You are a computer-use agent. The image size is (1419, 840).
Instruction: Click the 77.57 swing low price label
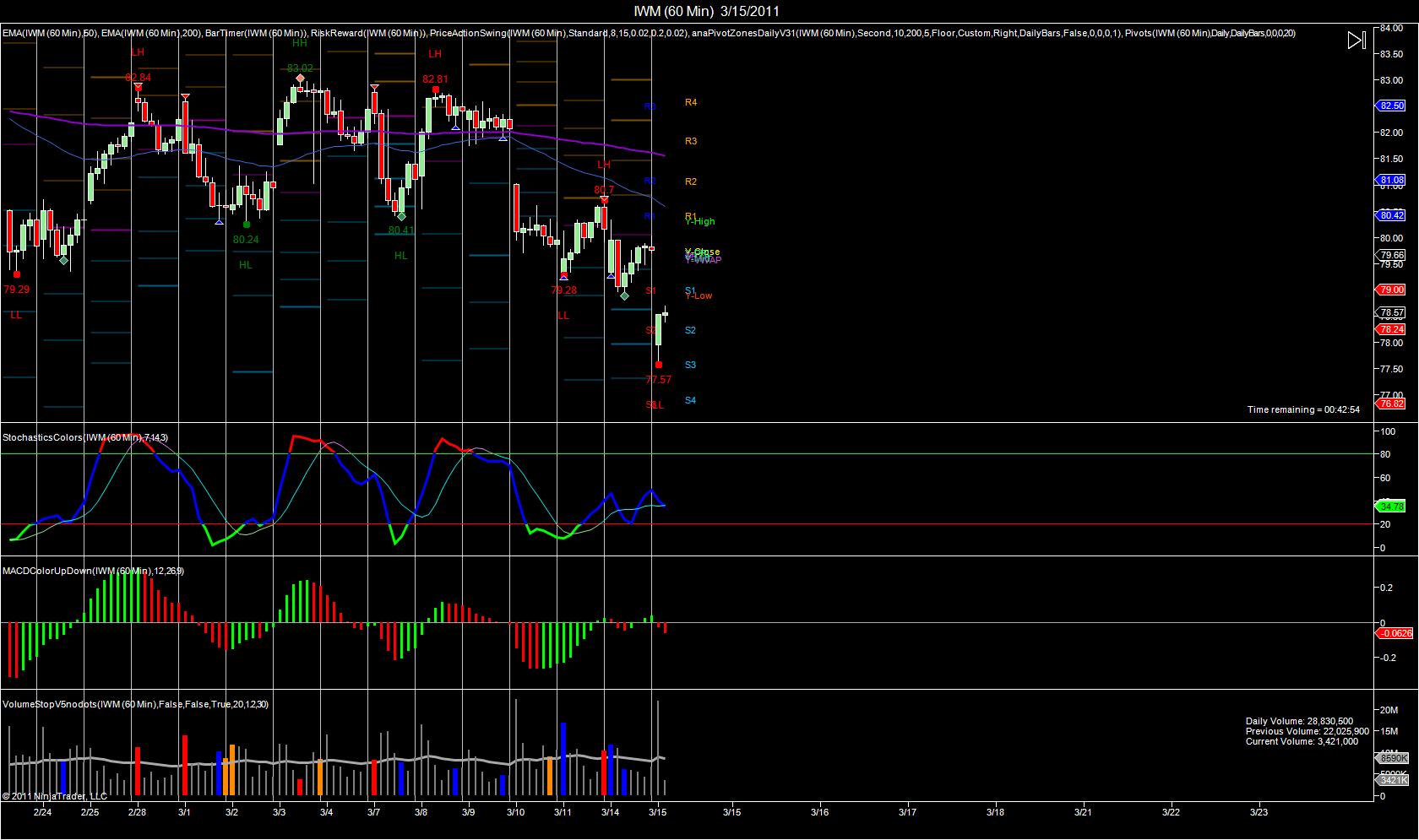tap(659, 380)
